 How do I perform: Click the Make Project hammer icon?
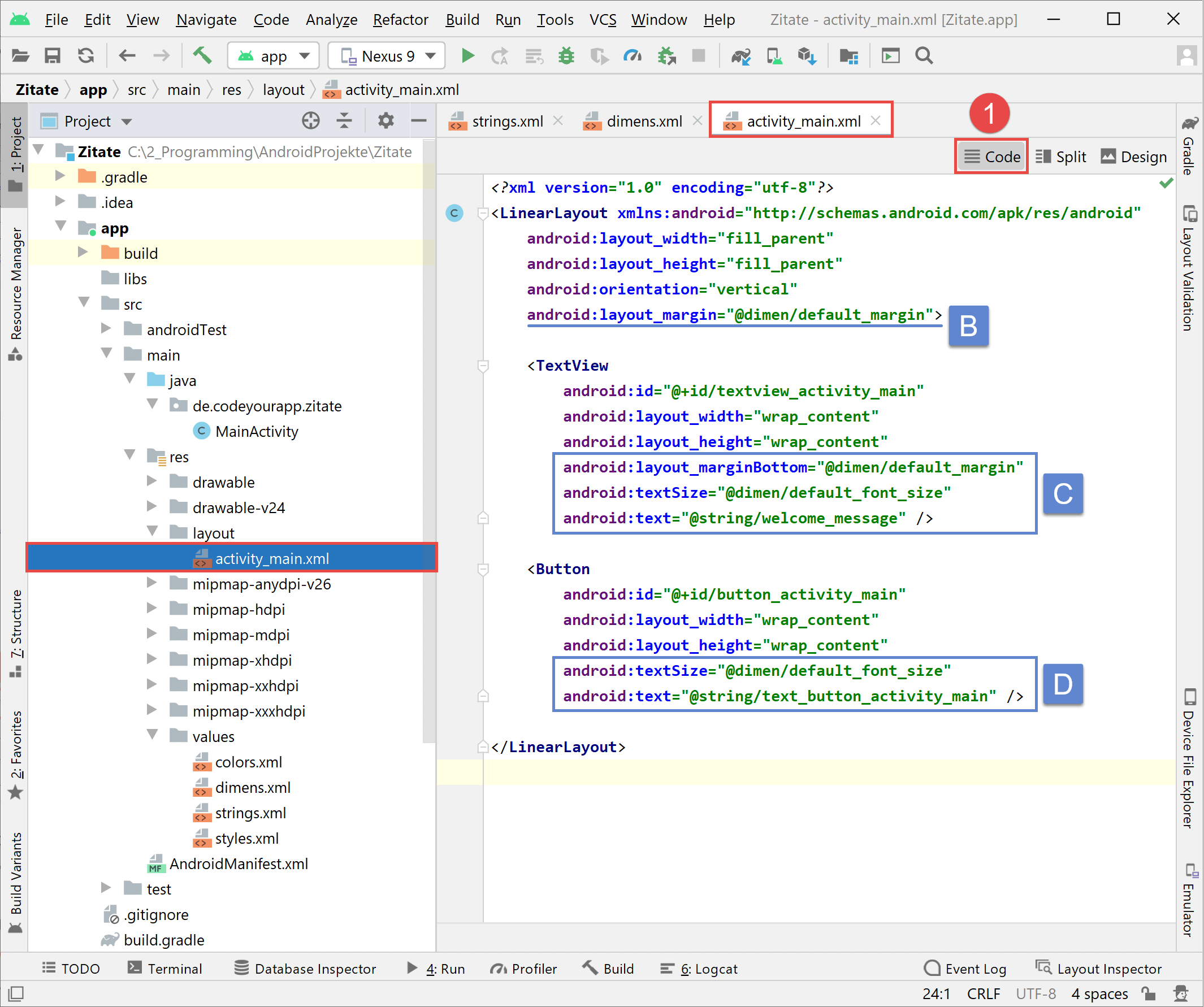click(202, 56)
